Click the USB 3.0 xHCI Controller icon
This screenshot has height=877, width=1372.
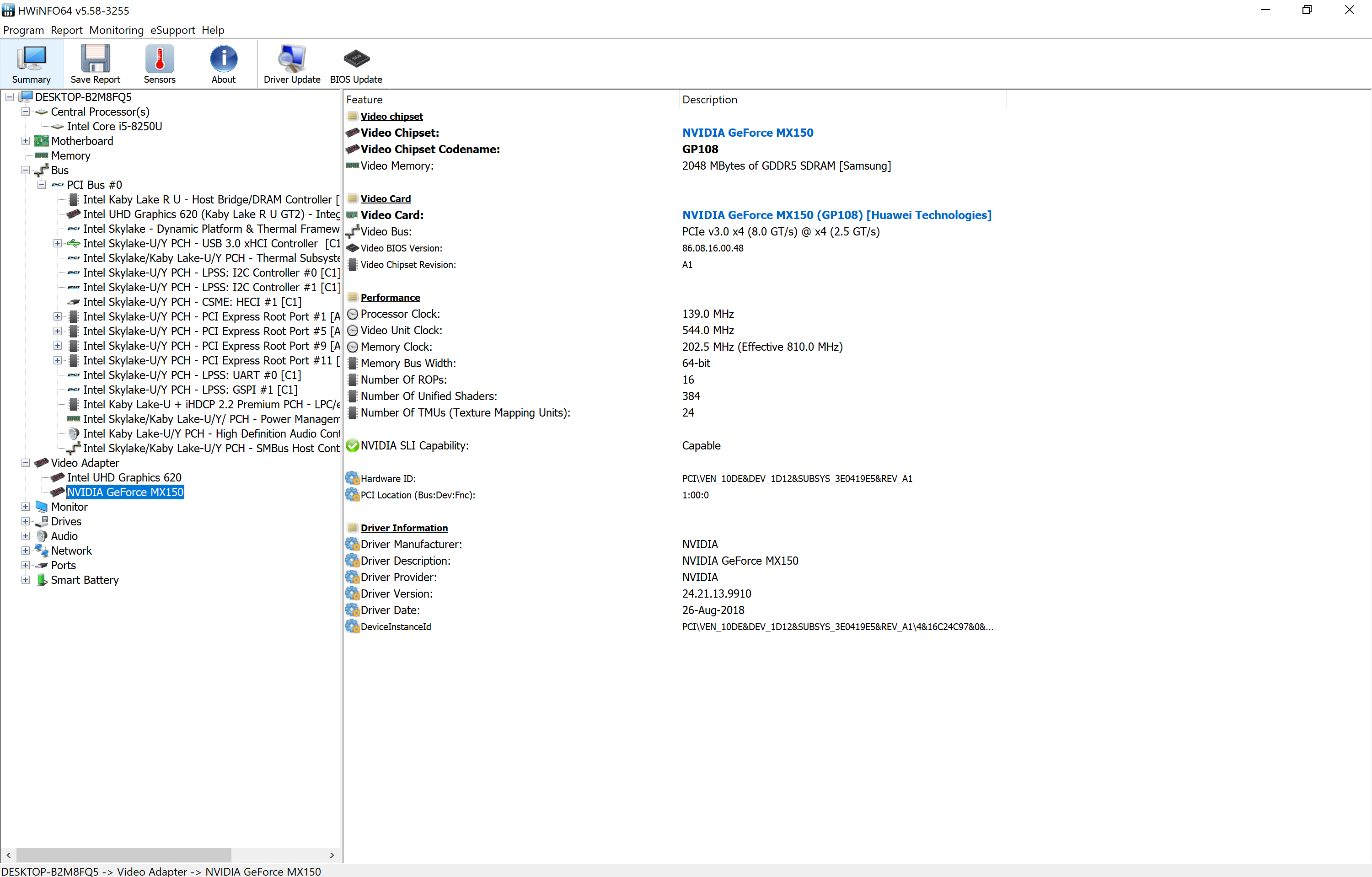pyautogui.click(x=74, y=243)
